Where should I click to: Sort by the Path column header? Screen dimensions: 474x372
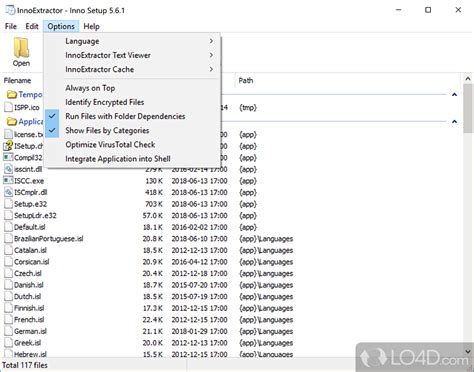(x=246, y=80)
